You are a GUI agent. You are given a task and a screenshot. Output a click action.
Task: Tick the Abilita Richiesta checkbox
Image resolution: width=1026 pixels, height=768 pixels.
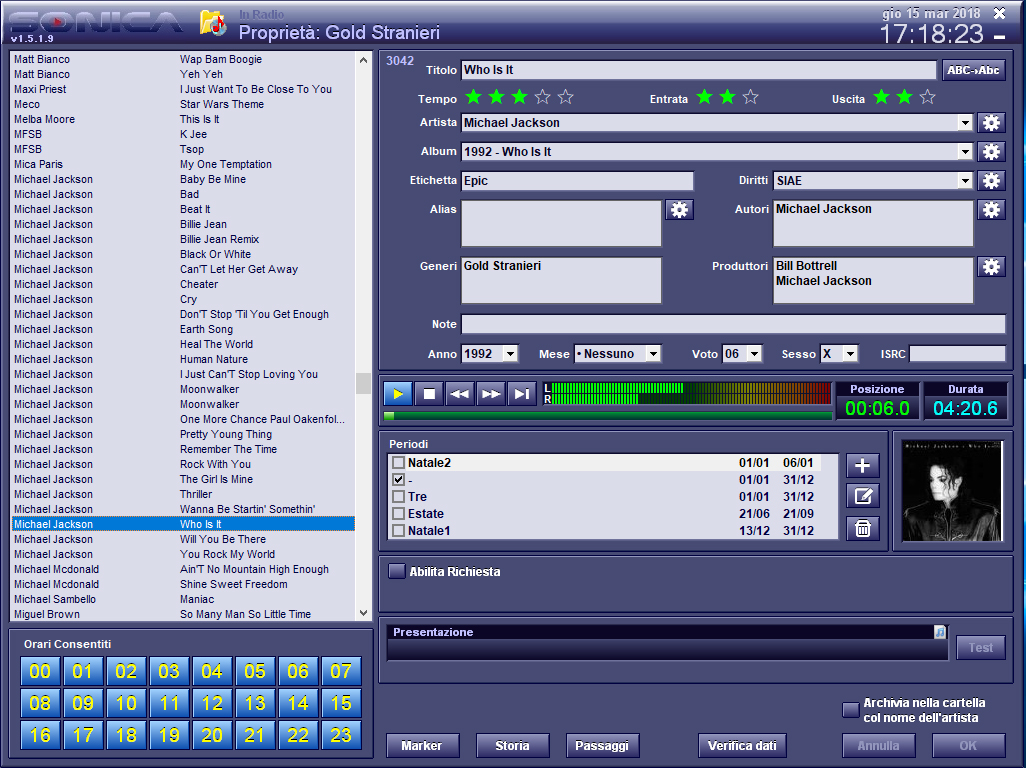coord(397,571)
